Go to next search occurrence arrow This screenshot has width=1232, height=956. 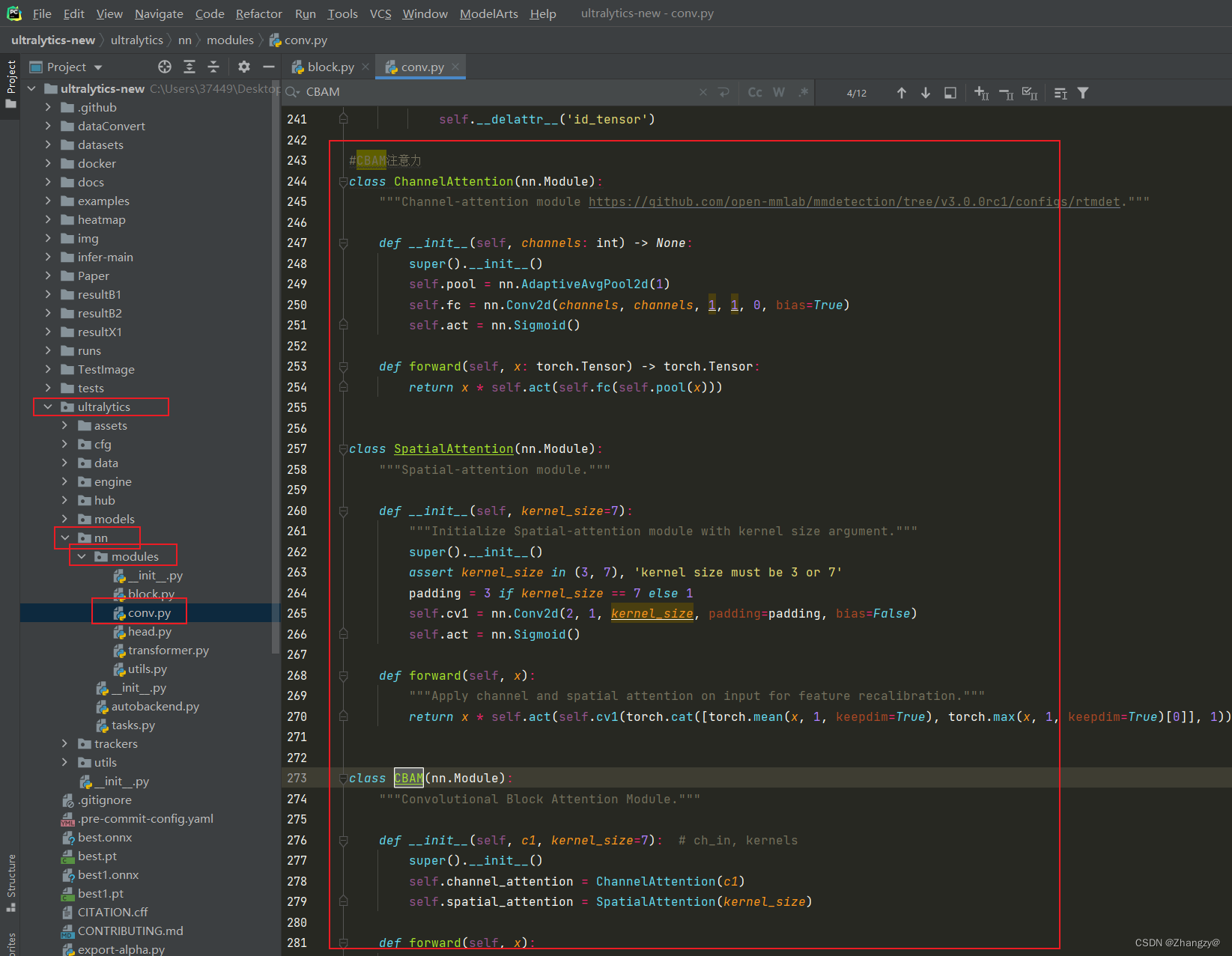pos(926,93)
